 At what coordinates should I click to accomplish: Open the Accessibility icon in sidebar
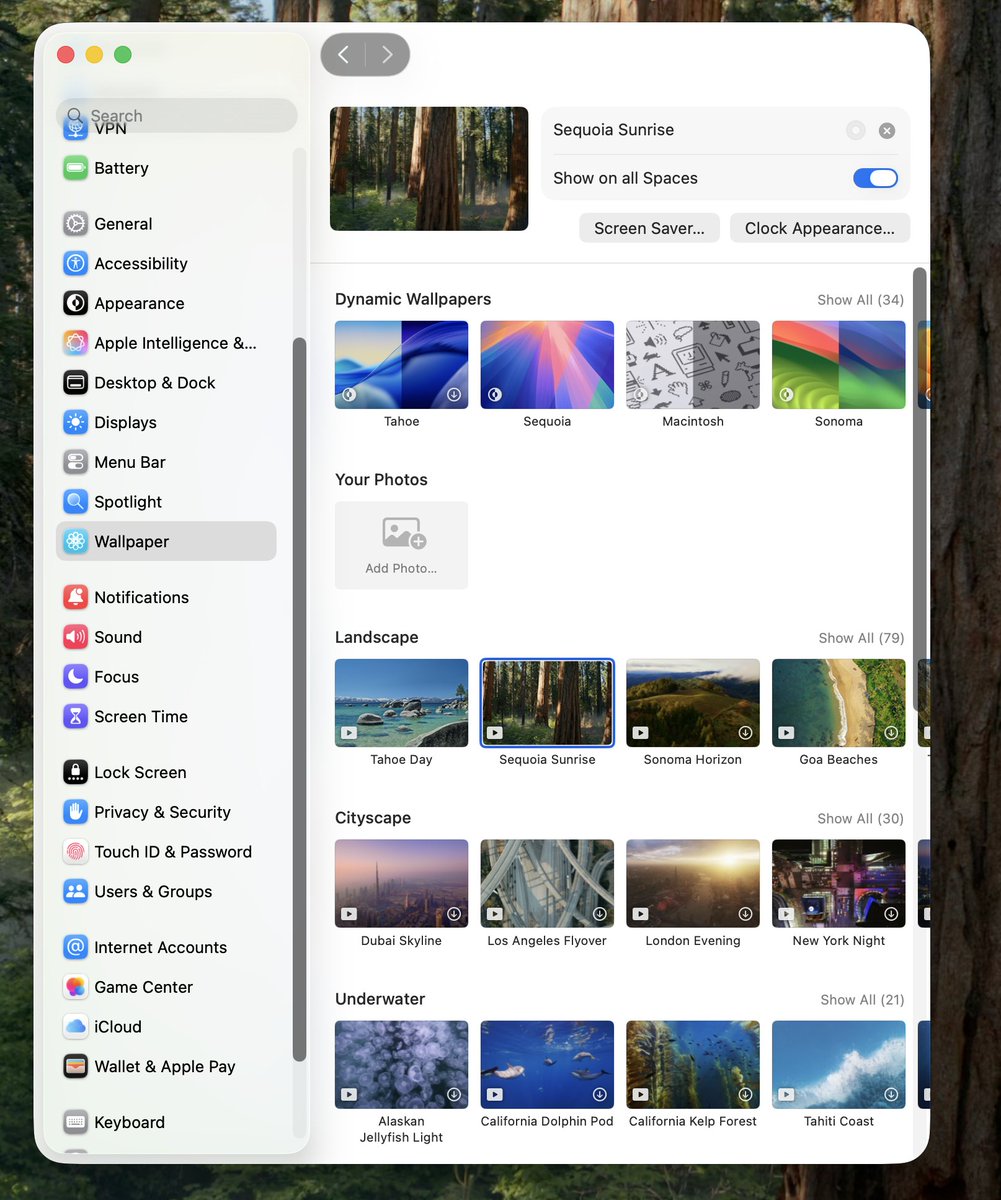pyautogui.click(x=76, y=264)
